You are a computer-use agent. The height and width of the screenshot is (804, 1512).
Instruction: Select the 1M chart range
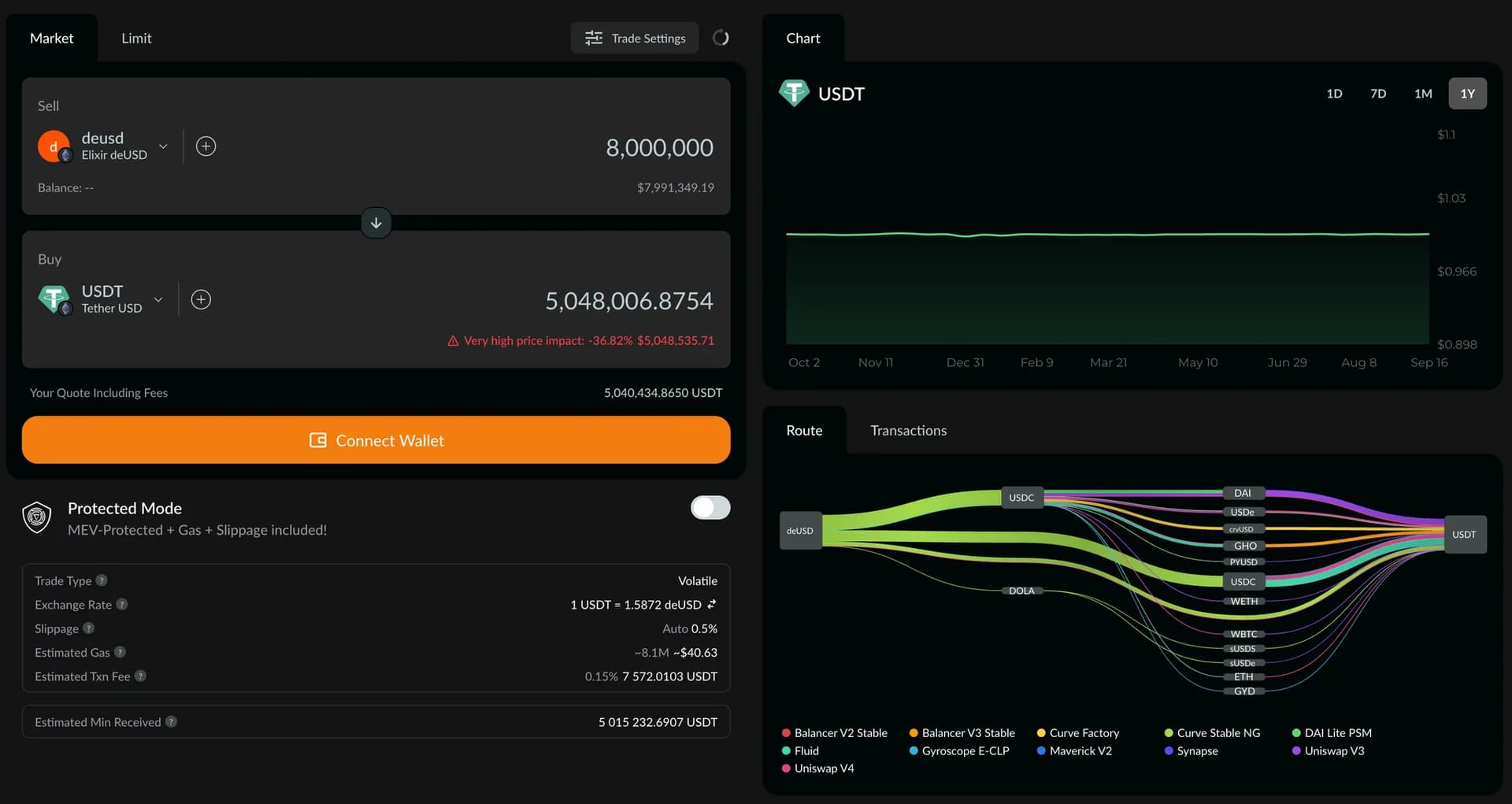click(x=1423, y=94)
